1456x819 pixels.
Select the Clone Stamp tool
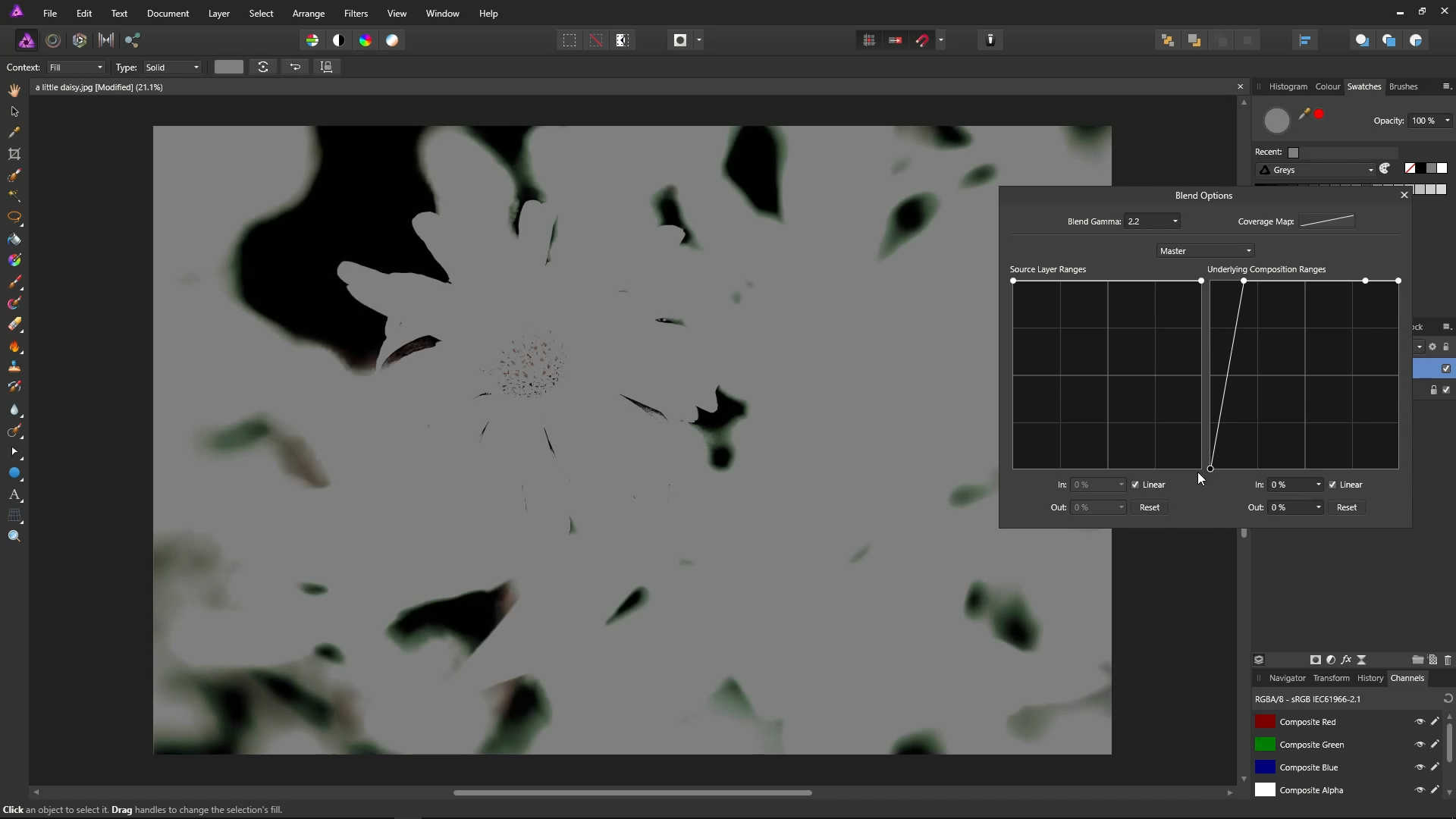coord(14,366)
